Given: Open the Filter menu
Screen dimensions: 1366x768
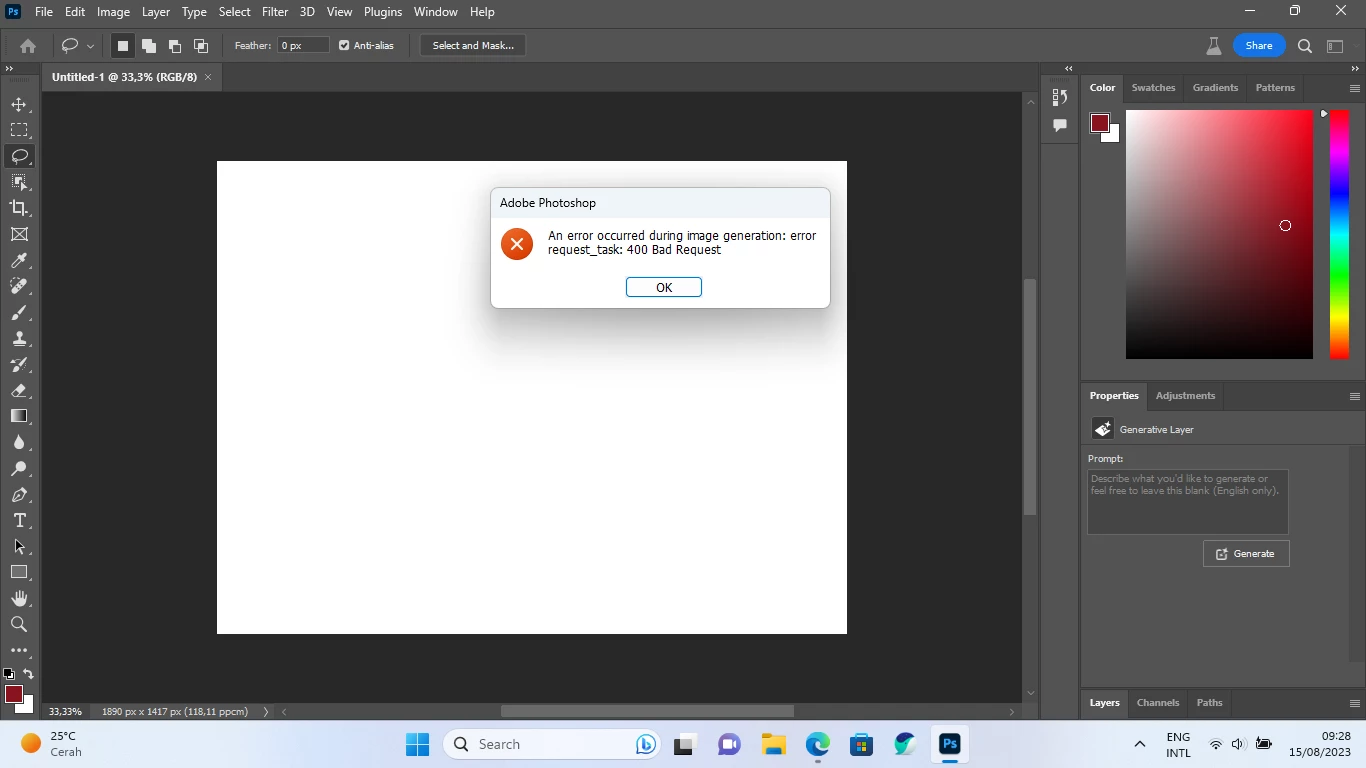Looking at the screenshot, I should (275, 12).
